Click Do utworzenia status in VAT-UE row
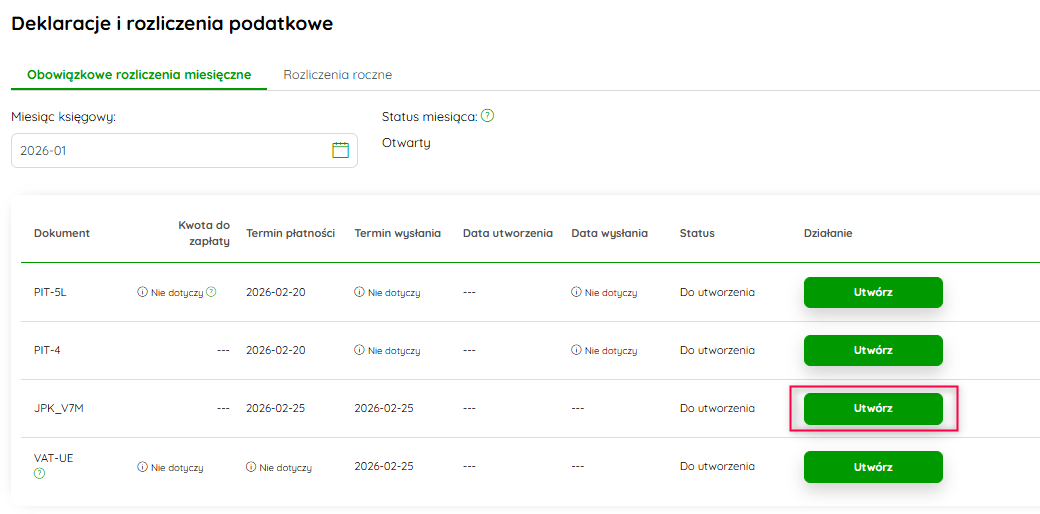Screen dimensions: 1040x514 [x=717, y=467]
